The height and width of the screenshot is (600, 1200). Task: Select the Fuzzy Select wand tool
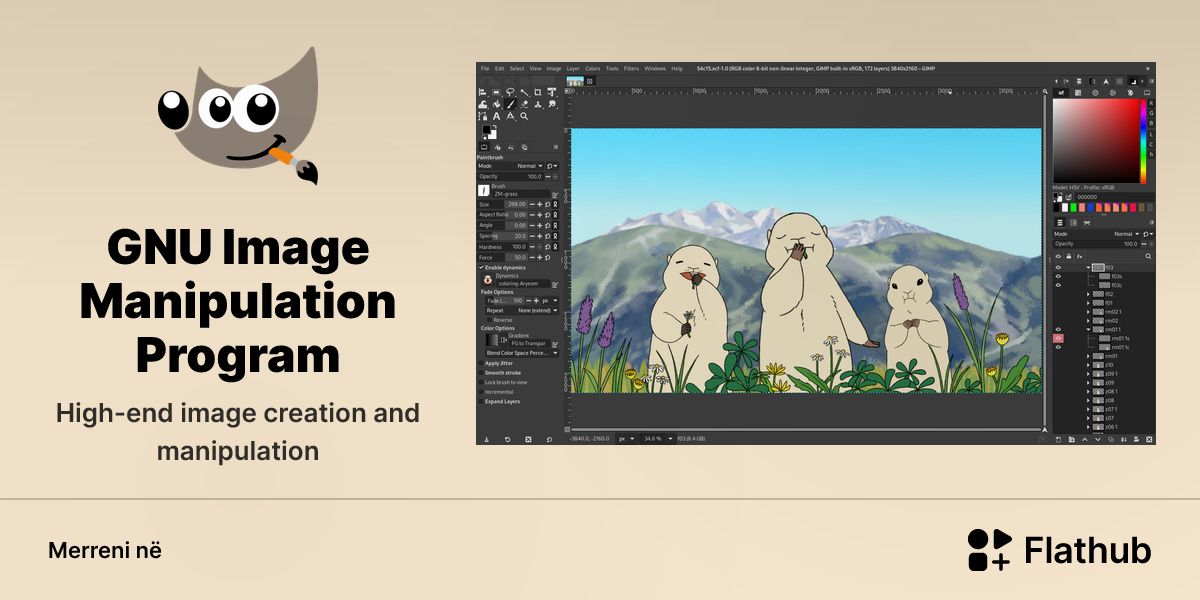[x=524, y=92]
